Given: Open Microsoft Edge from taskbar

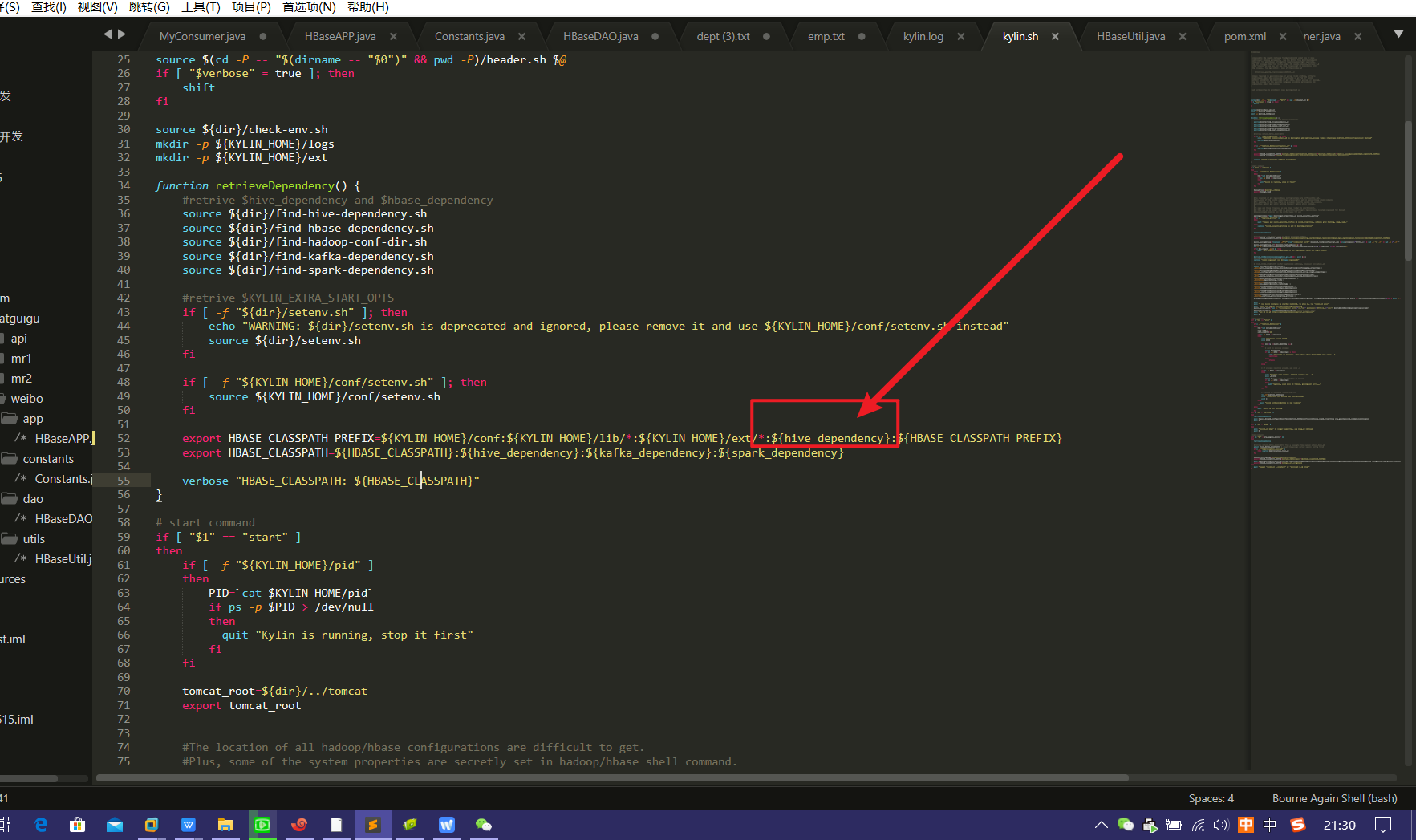Looking at the screenshot, I should [41, 825].
